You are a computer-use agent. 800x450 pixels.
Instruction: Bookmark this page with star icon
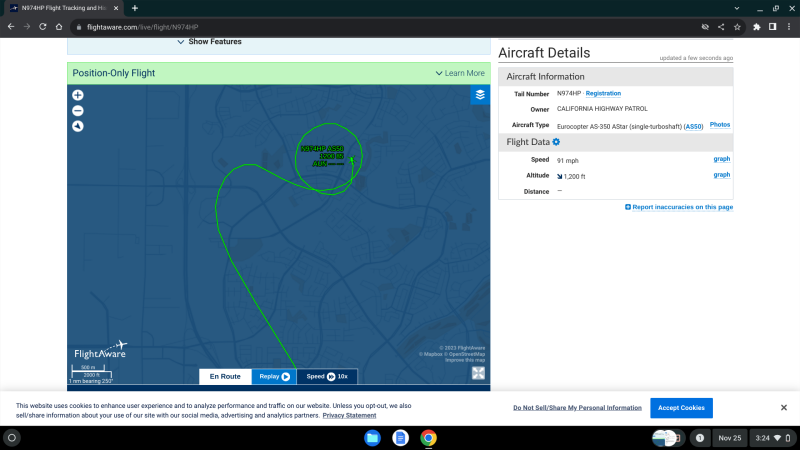(737, 27)
